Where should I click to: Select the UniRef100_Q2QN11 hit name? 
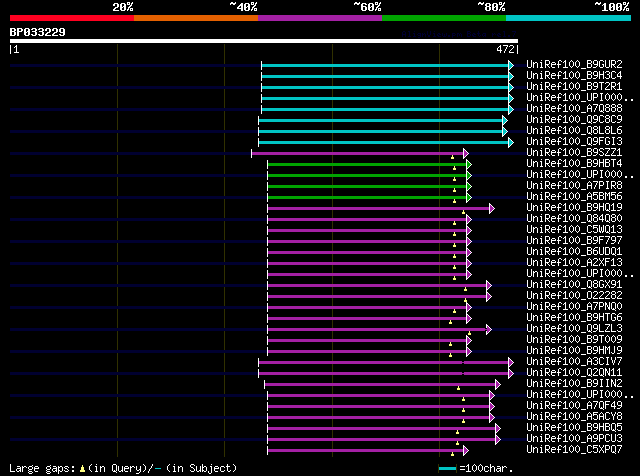tap(574, 373)
